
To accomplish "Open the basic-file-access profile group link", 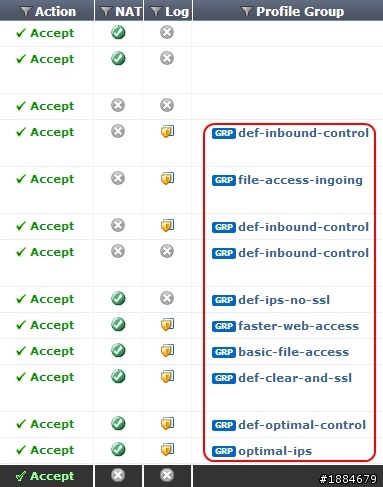I will tap(294, 352).
